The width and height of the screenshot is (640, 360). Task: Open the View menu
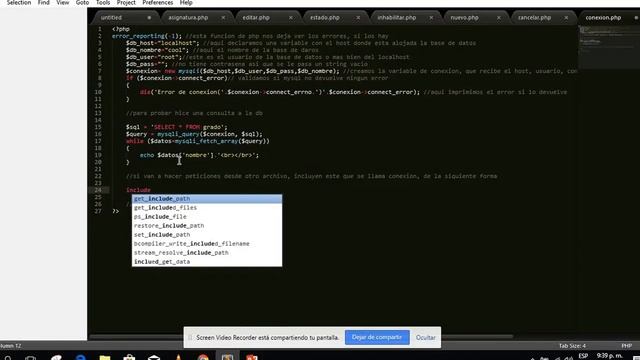(x=62, y=3)
